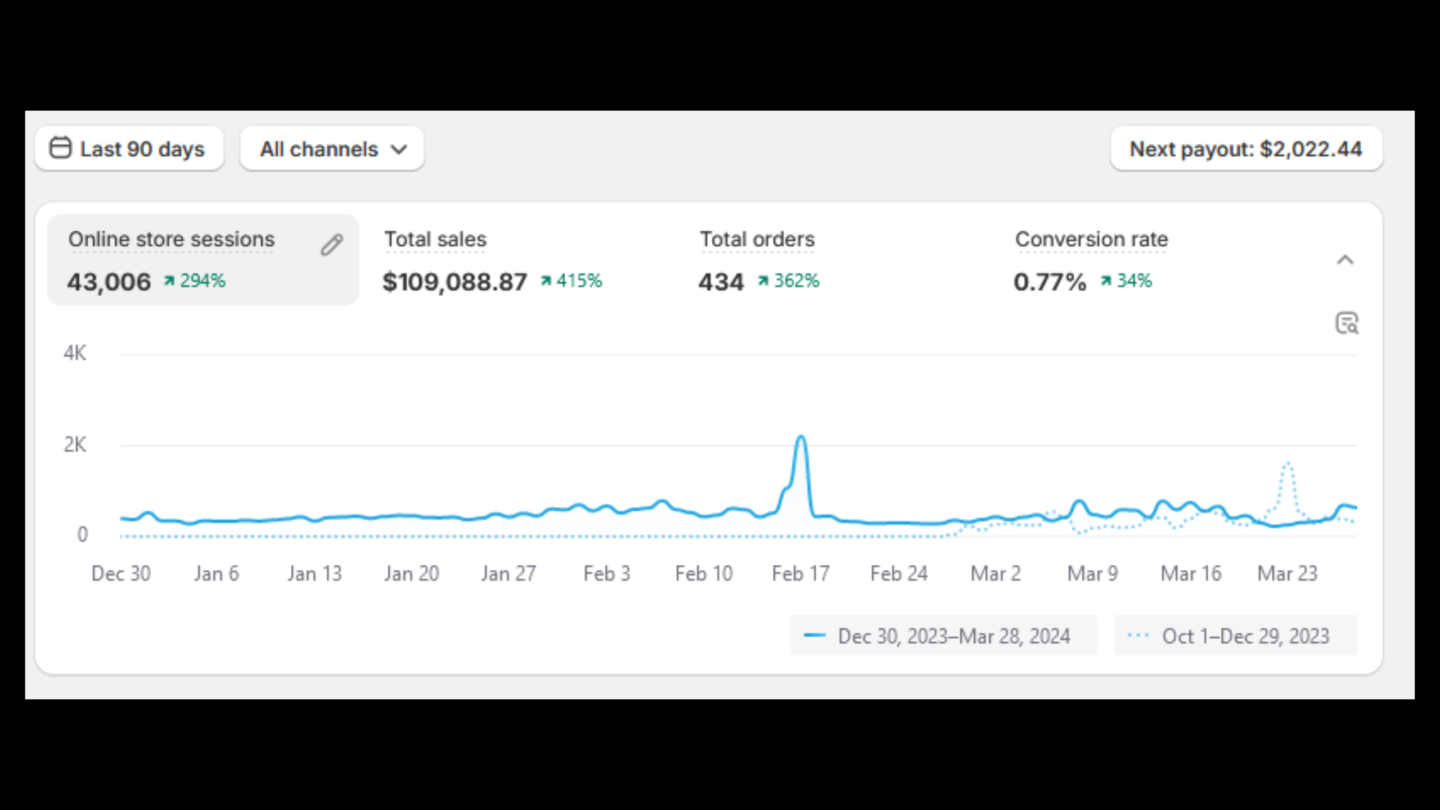This screenshot has height=810, width=1440.
Task: Click the dotted comparison peak near Mar 23
Action: (x=1288, y=463)
